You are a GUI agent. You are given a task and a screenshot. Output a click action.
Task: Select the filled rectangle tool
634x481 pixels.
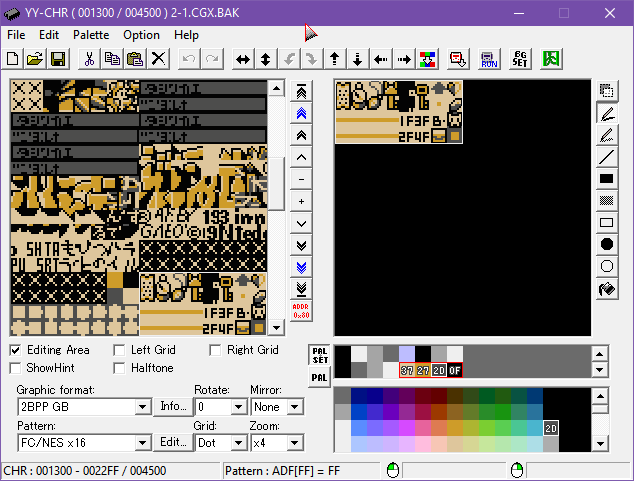pos(606,179)
